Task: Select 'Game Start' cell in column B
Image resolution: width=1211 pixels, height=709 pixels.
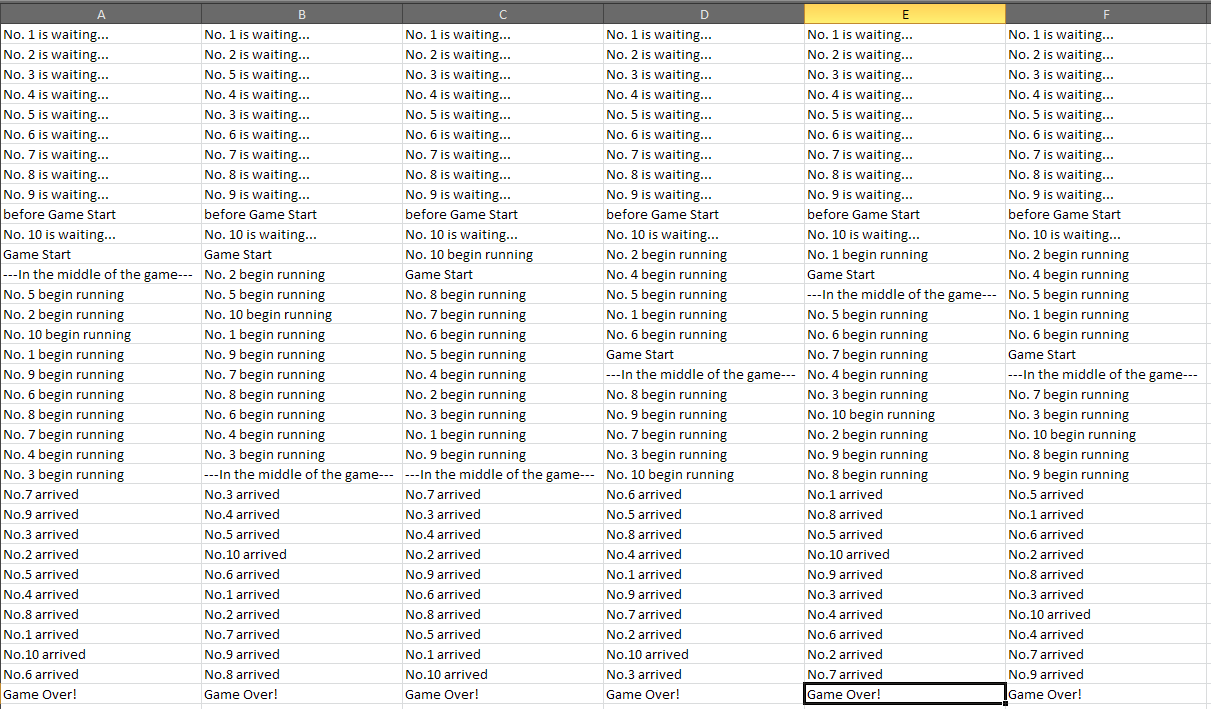Action: pos(302,254)
